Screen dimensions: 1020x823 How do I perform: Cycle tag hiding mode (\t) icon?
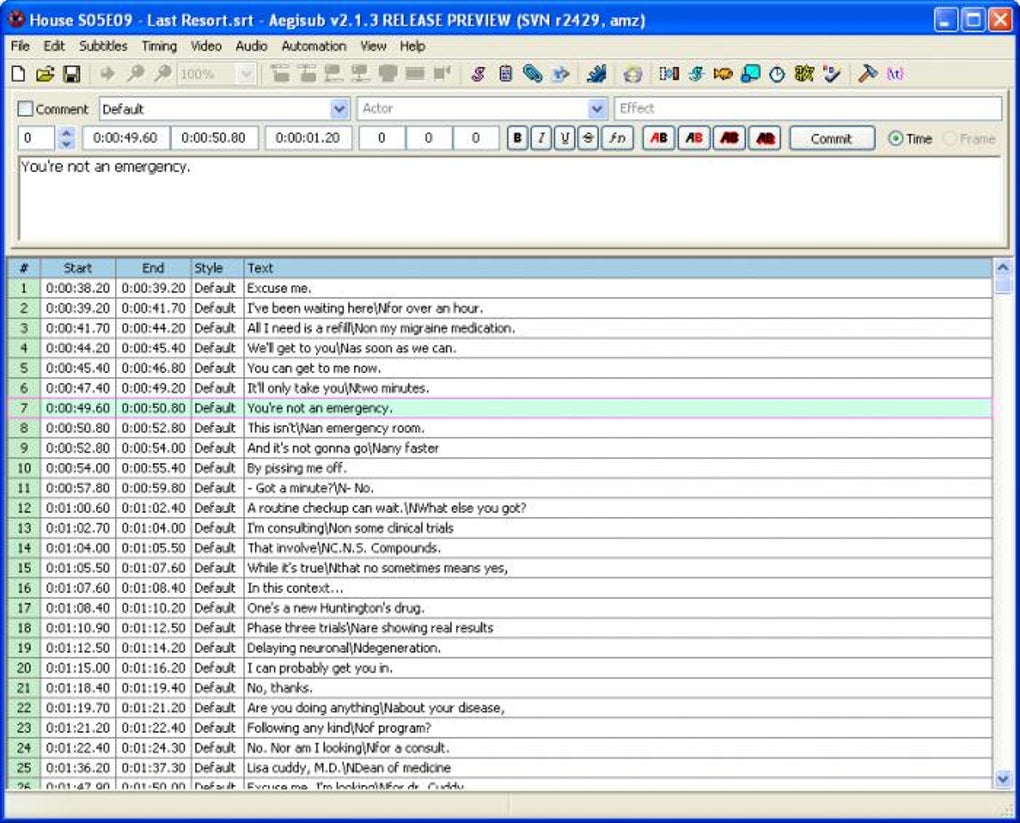pos(896,74)
